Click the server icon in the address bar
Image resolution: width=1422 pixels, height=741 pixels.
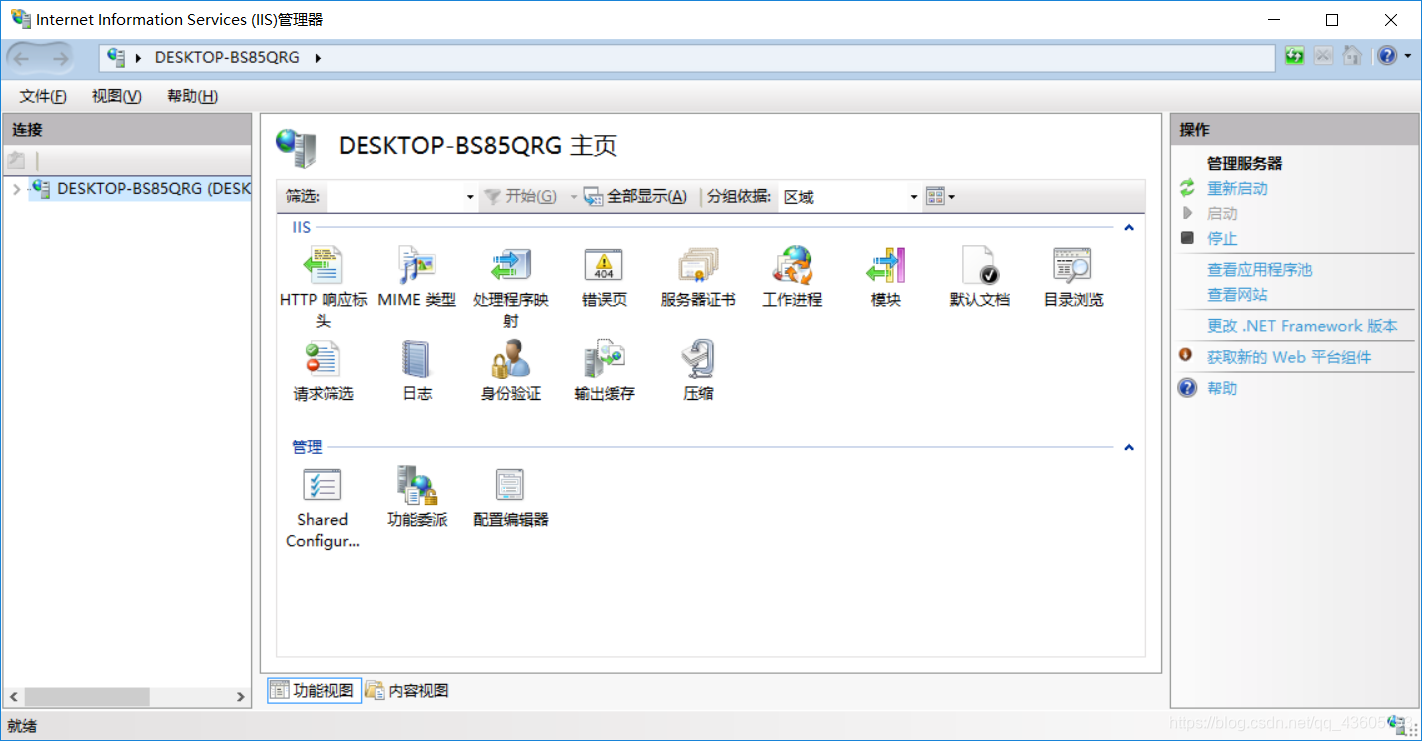(x=116, y=57)
